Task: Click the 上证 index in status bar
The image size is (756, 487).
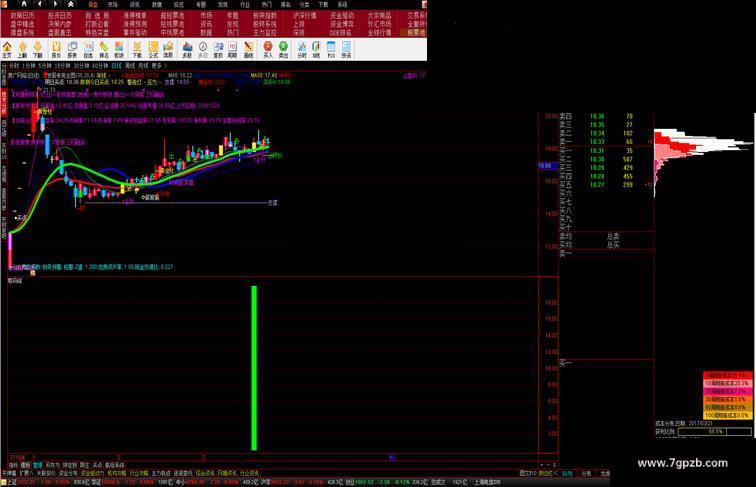Action: pyautogui.click(x=11, y=482)
